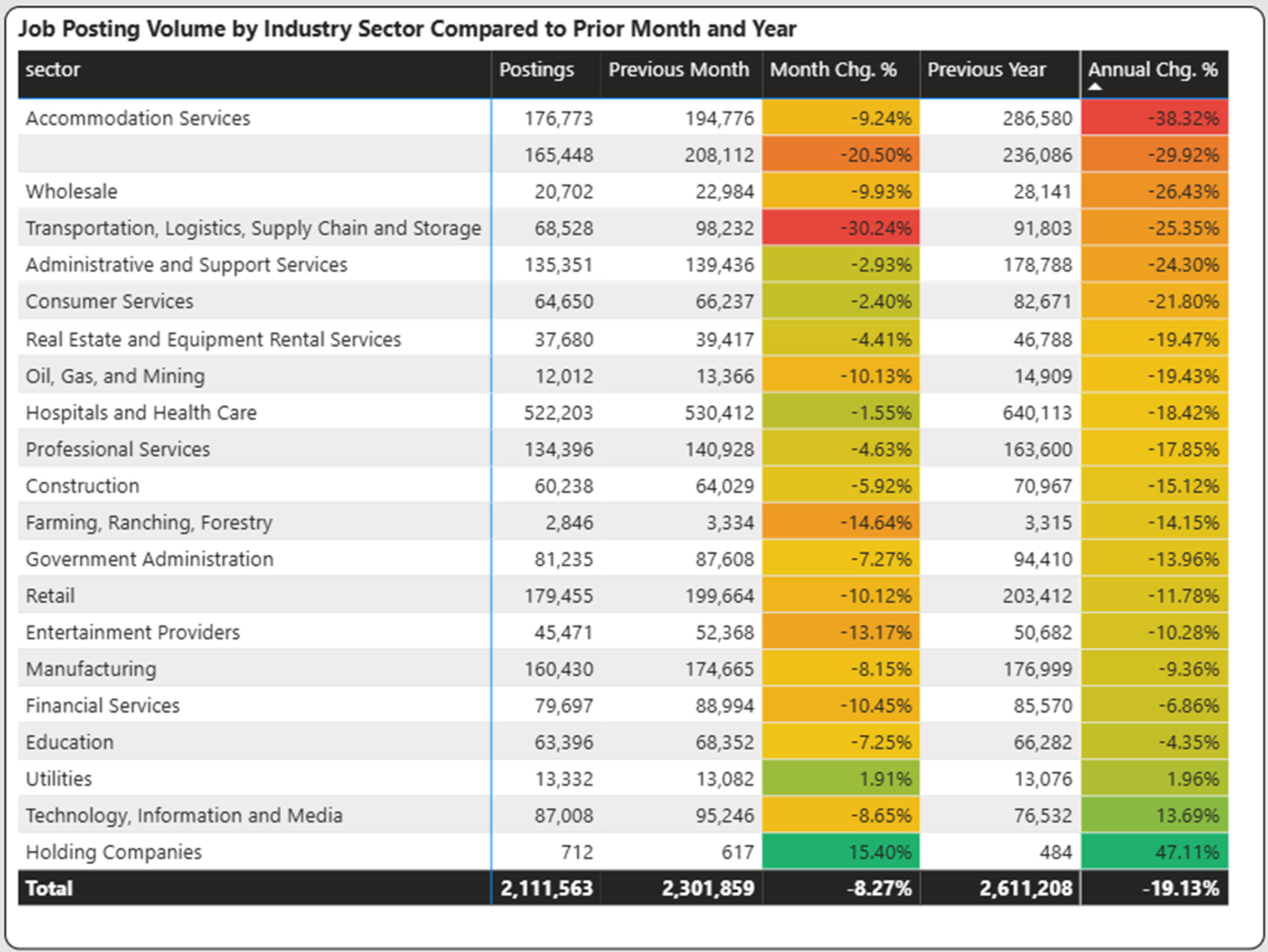
Task: Click the Total row label
Action: (49, 888)
